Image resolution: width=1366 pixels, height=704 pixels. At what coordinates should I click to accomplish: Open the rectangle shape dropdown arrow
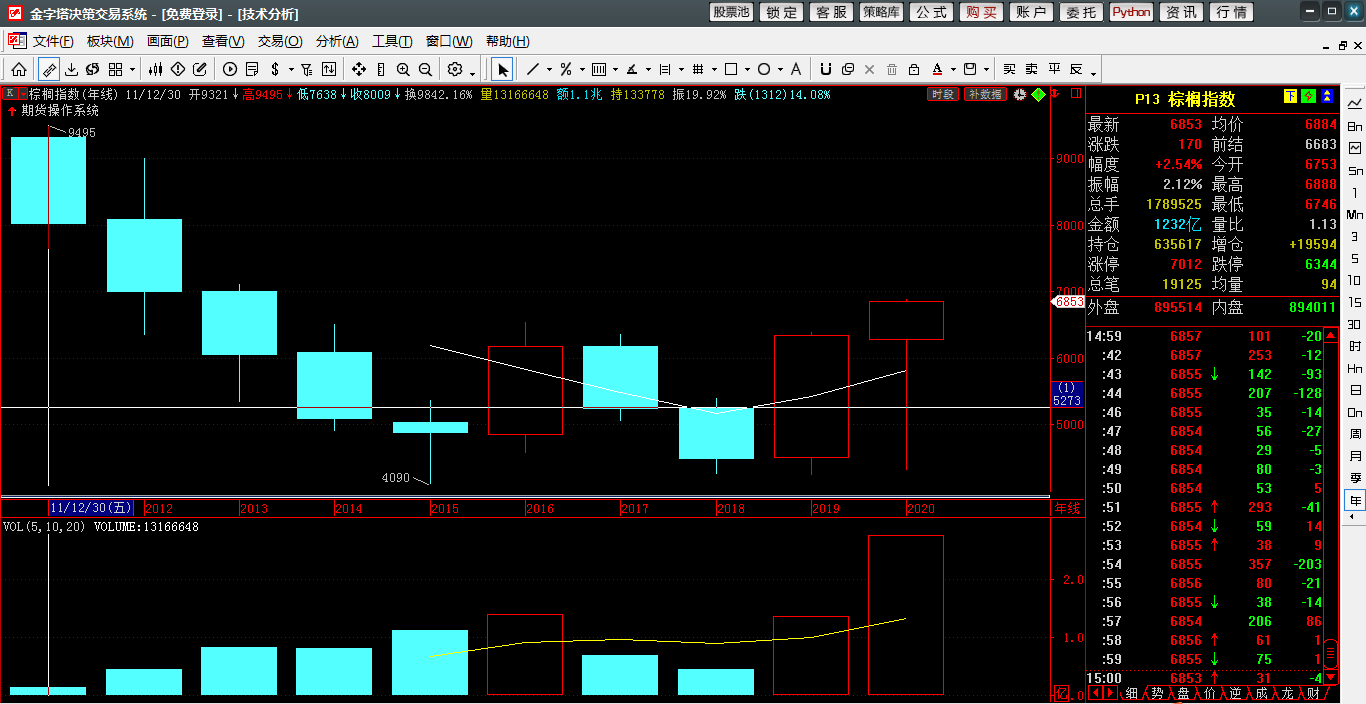click(x=746, y=70)
